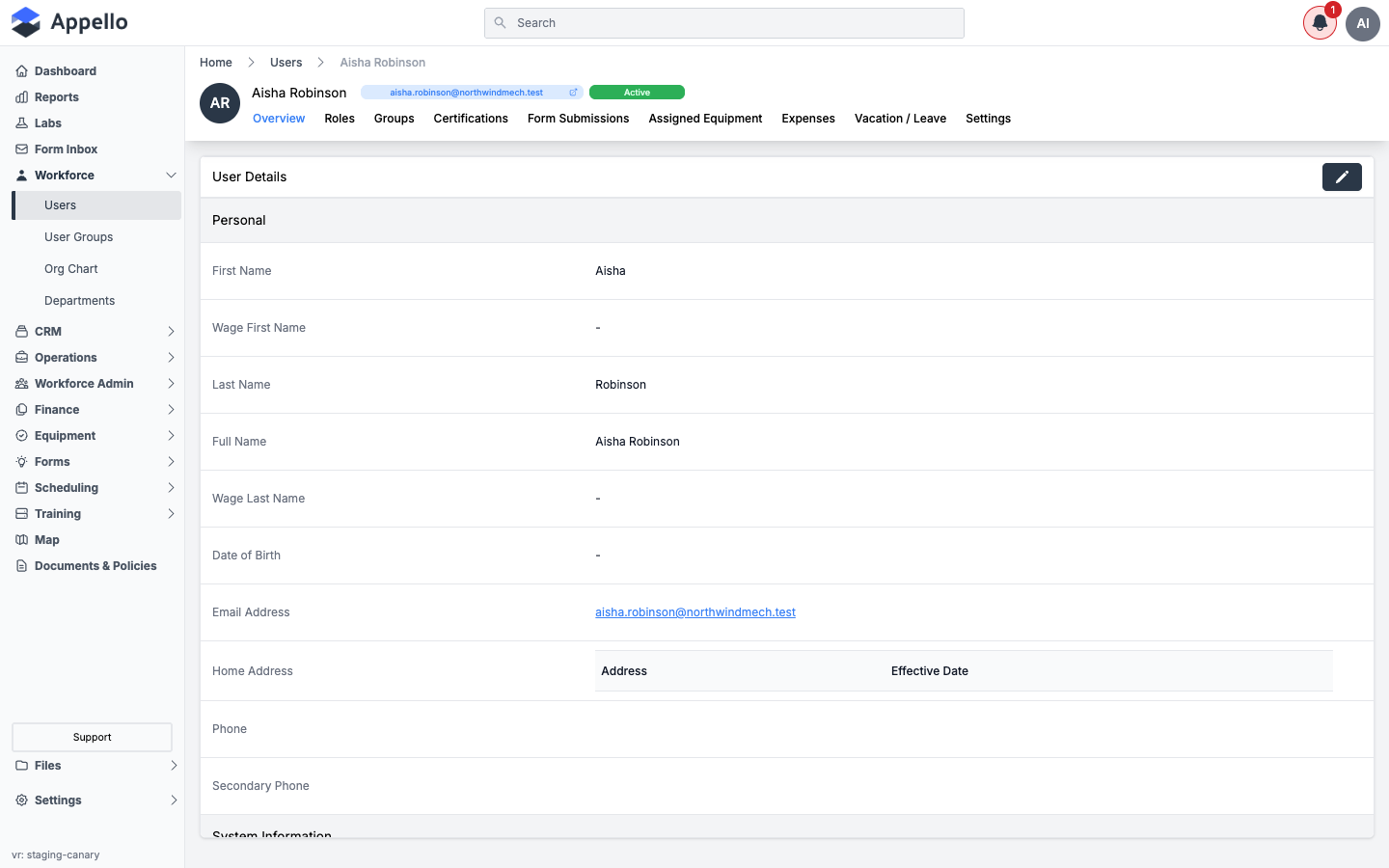Expand the Workforce Admin chevron

pyautogui.click(x=171, y=384)
